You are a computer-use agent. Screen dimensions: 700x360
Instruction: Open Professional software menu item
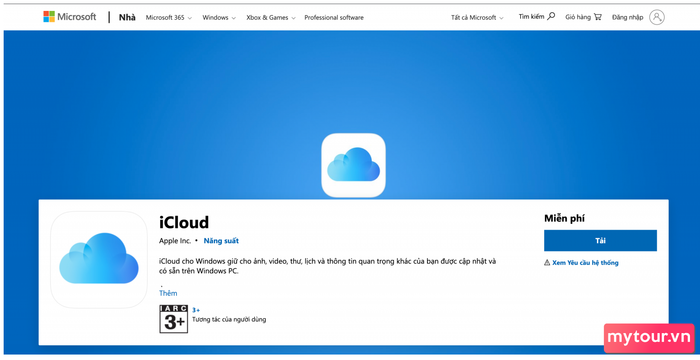[x=334, y=18]
